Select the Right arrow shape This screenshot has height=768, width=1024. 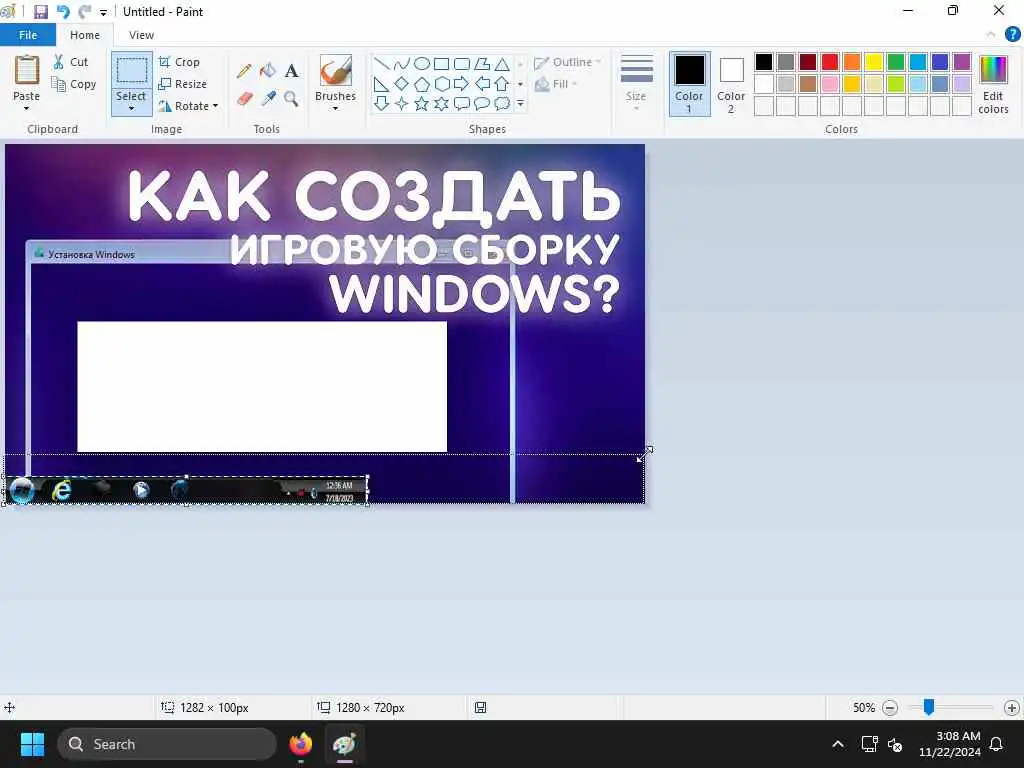pyautogui.click(x=462, y=84)
